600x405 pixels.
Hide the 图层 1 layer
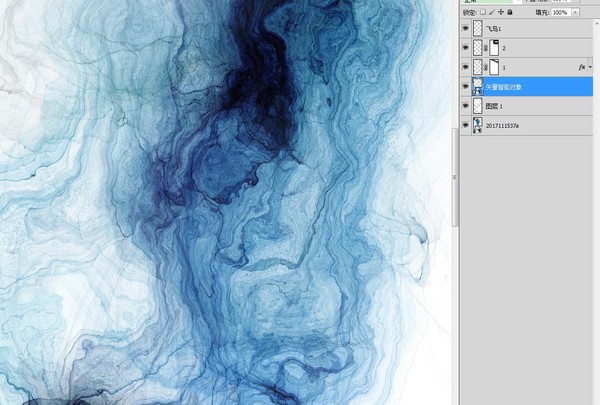click(466, 106)
